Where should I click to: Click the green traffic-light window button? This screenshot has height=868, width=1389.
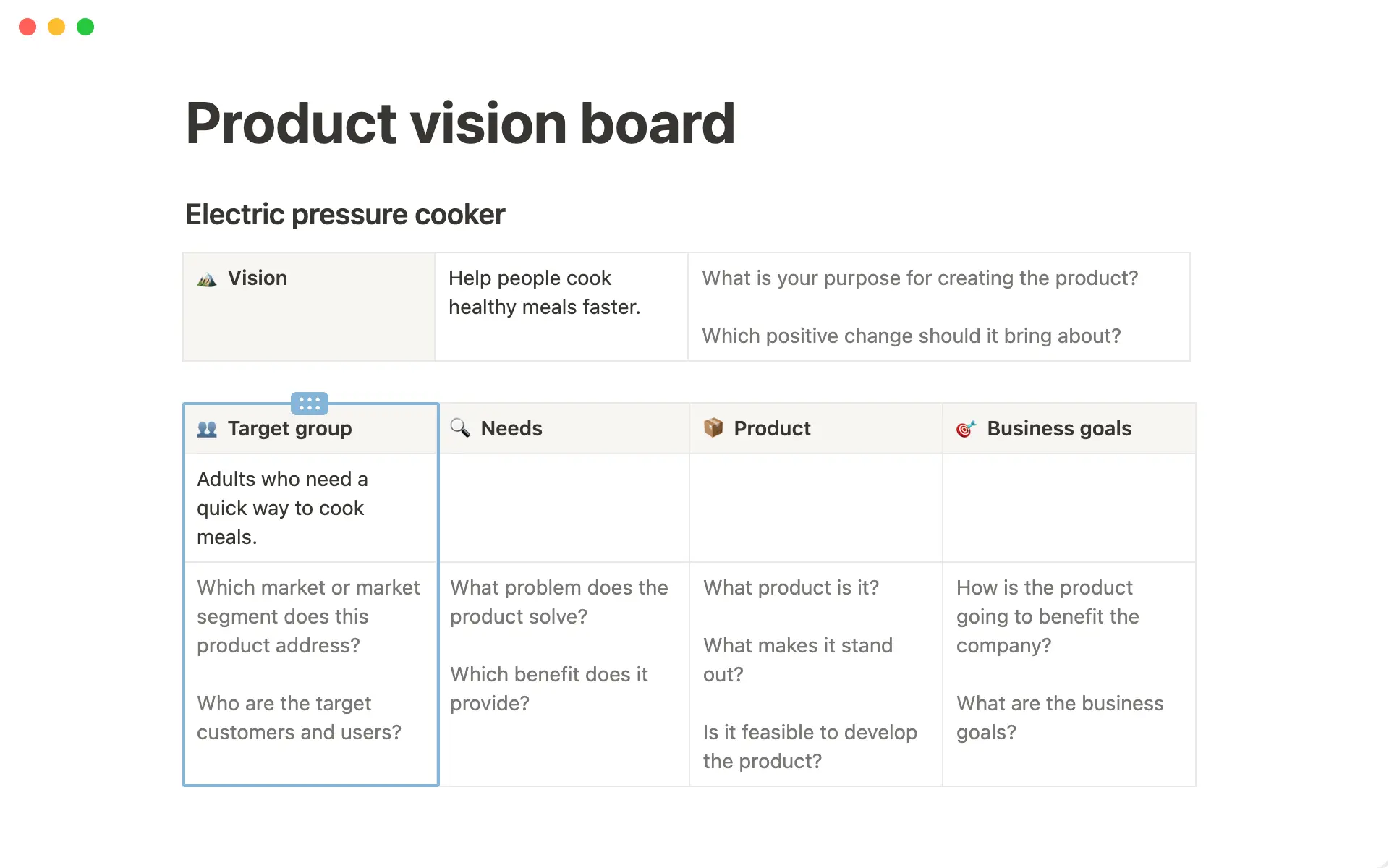point(85,27)
